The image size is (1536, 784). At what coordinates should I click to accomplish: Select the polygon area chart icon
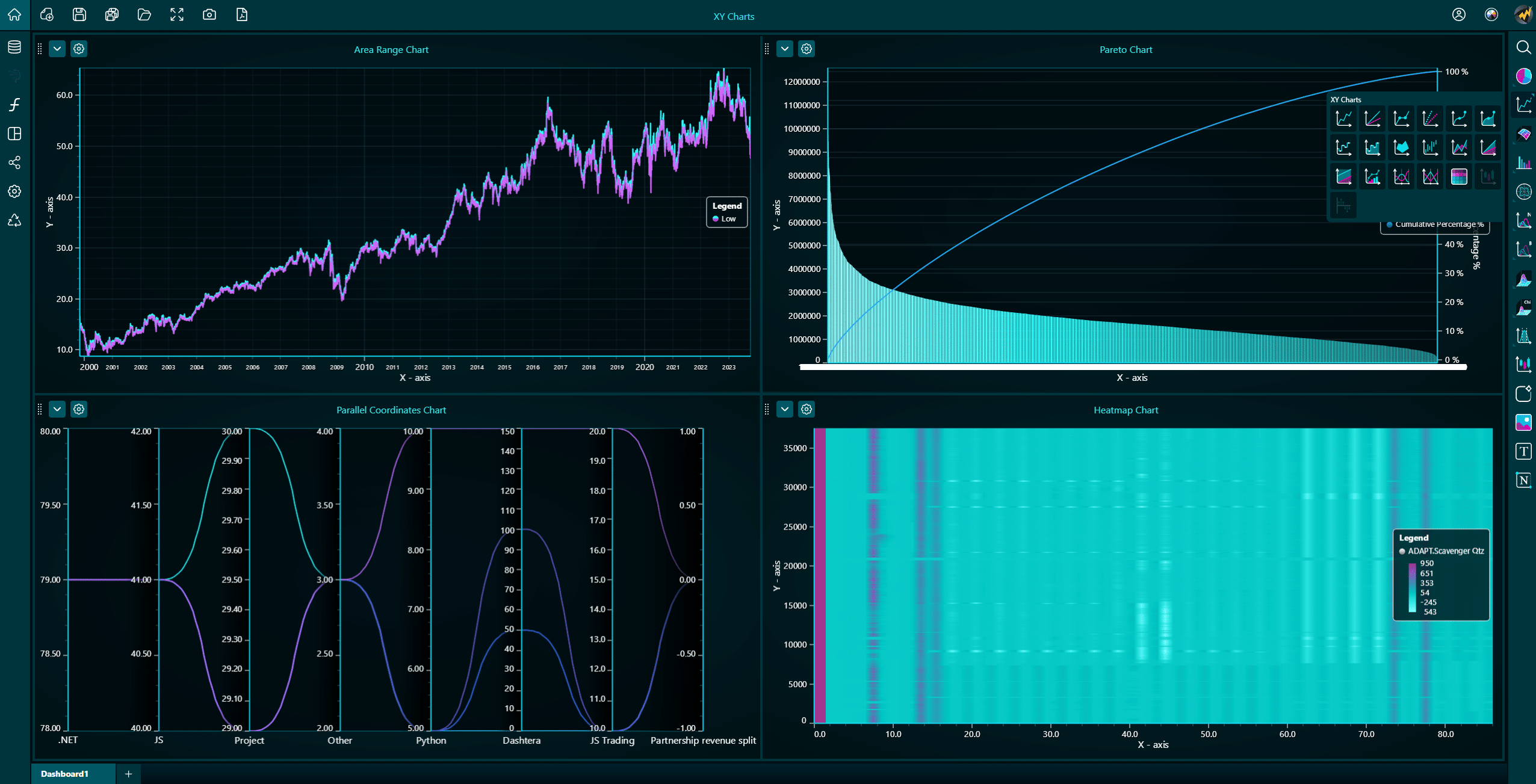coord(1401,147)
